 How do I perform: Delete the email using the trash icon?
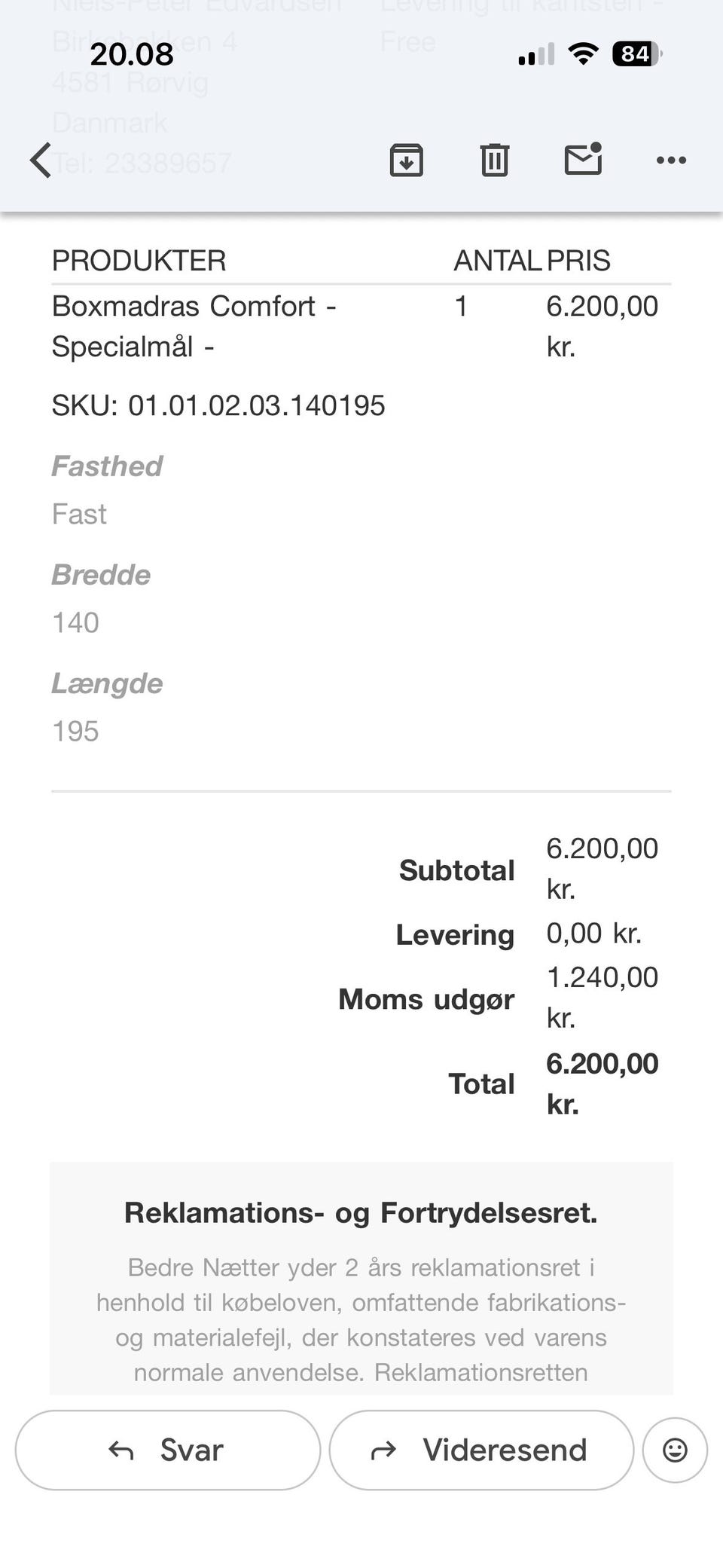point(494,160)
